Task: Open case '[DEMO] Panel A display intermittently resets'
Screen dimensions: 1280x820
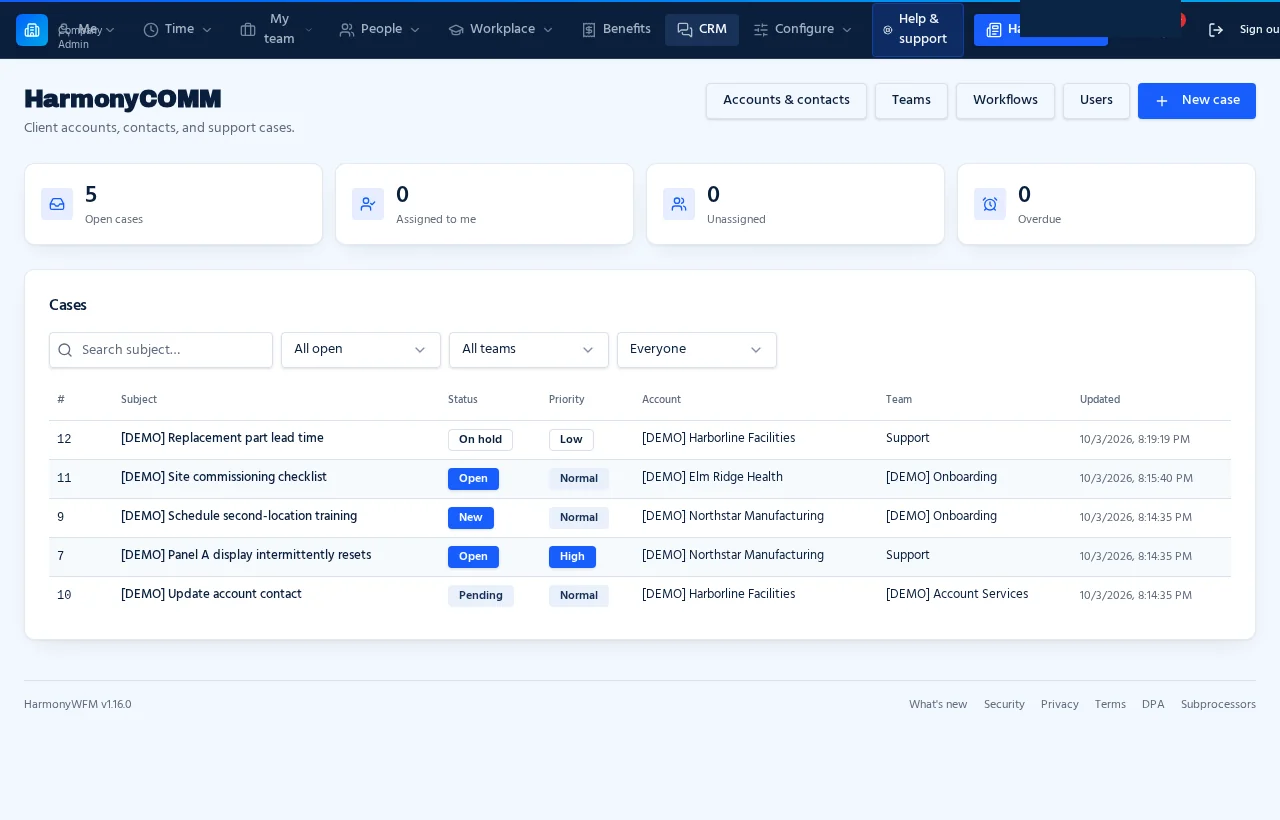Action: click(x=246, y=556)
